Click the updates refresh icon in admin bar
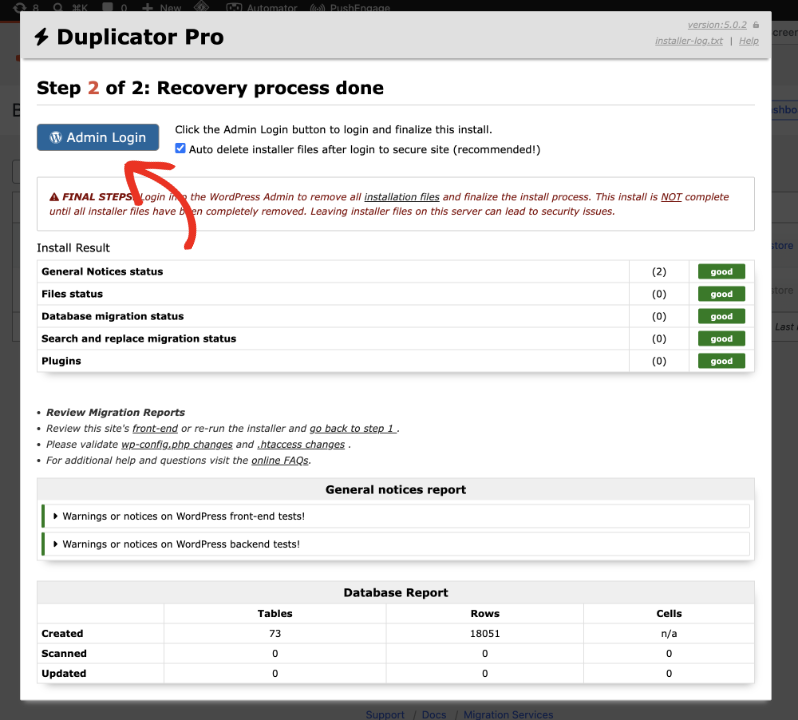Screen dimensions: 798x720 pyautogui.click(x=20, y=7)
